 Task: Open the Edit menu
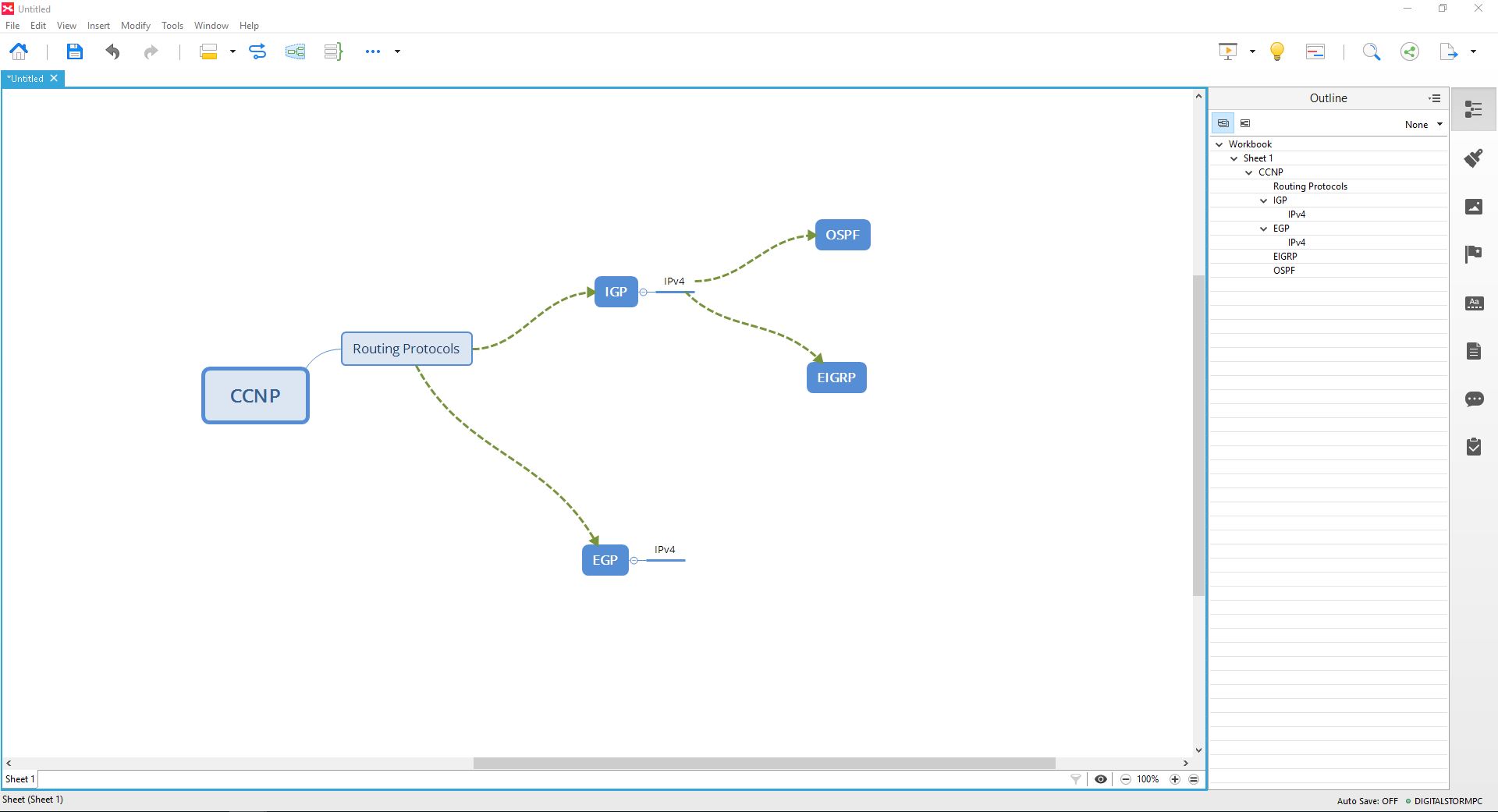click(38, 26)
